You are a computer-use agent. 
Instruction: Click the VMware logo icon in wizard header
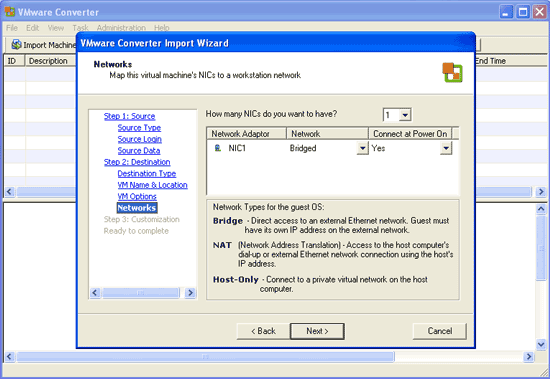point(452,73)
